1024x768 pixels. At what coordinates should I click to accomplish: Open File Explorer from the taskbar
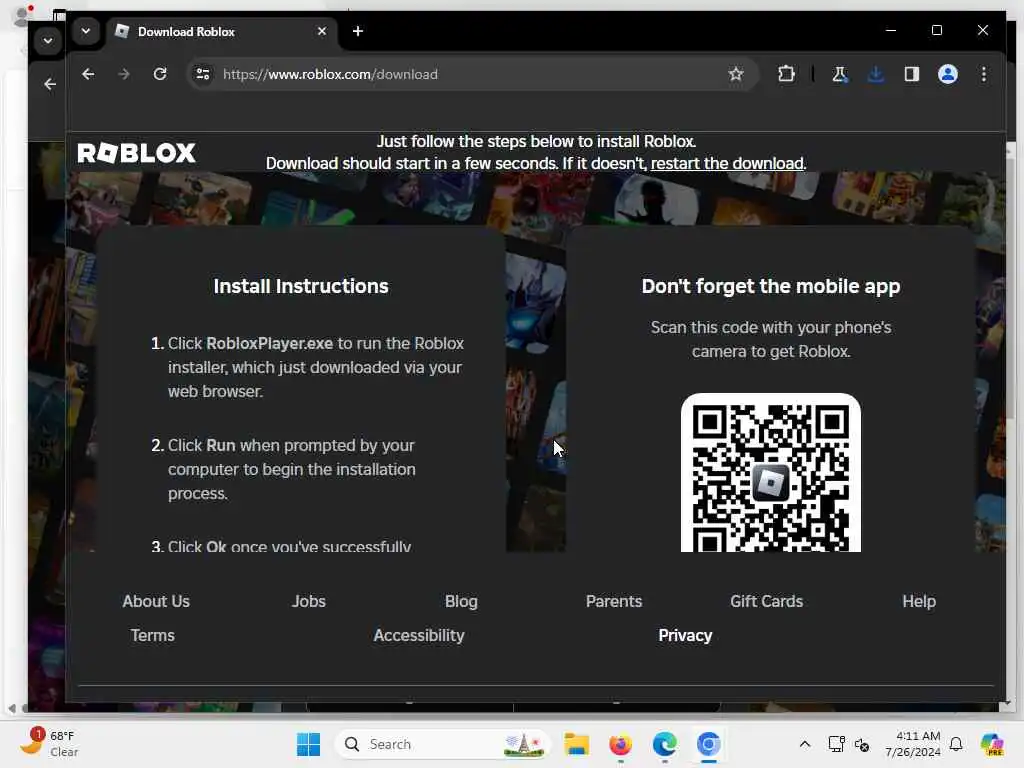pyautogui.click(x=577, y=744)
